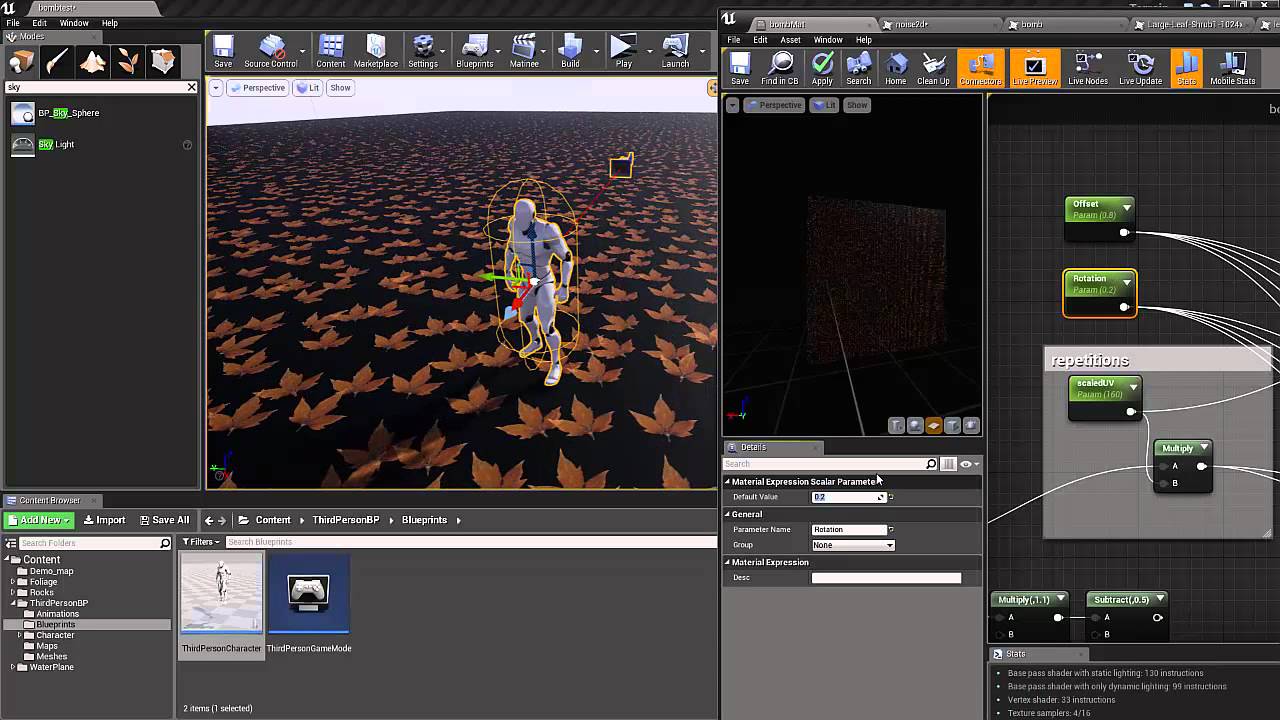The width and height of the screenshot is (1280, 720).
Task: Click Save All in Content Browser
Action: [164, 520]
